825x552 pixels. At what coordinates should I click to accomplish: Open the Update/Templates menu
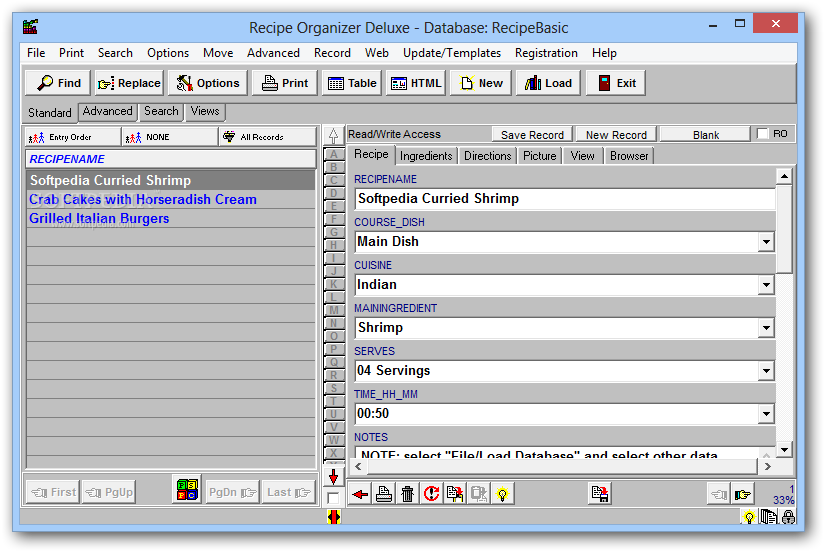451,53
